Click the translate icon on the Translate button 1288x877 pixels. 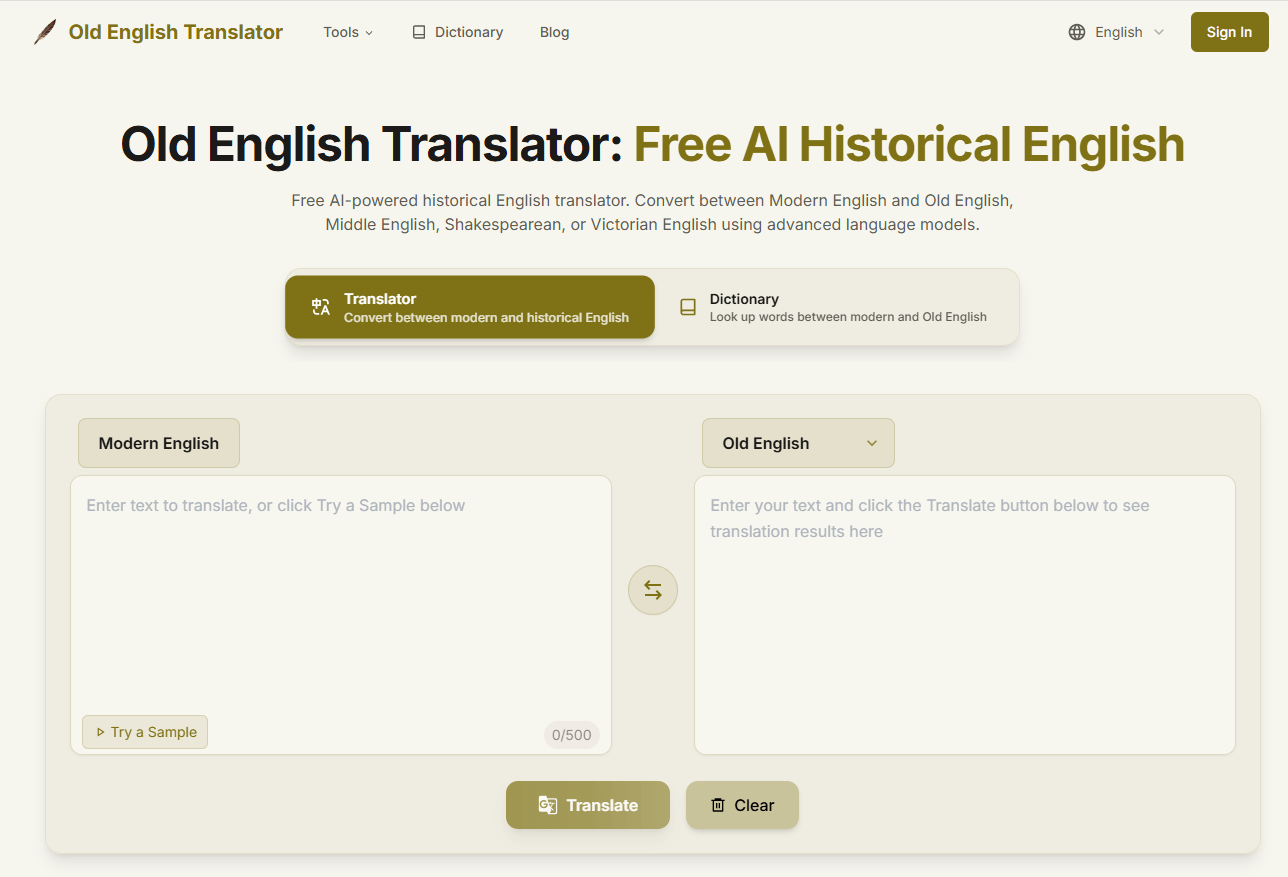(548, 805)
